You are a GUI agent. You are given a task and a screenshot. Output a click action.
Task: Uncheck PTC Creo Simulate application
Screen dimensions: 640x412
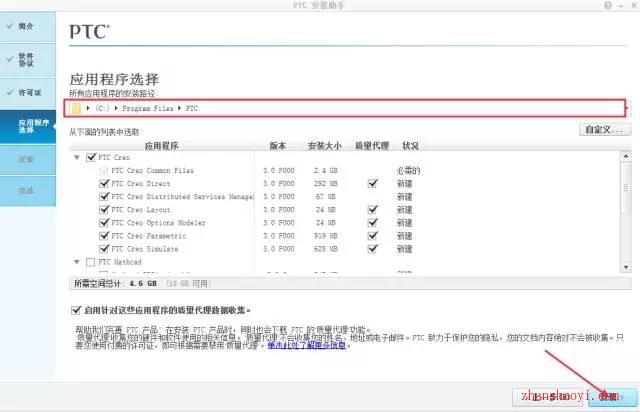click(x=104, y=249)
